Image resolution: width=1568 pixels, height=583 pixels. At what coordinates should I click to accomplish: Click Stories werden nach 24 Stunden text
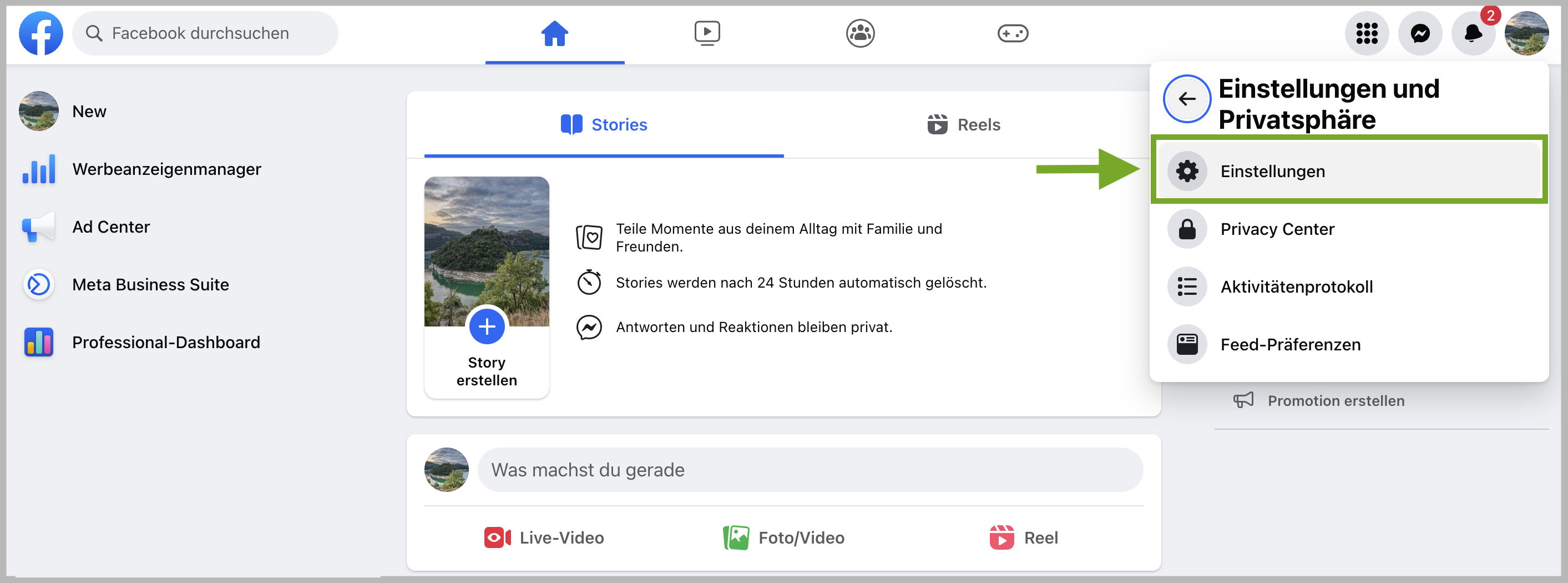[801, 283]
